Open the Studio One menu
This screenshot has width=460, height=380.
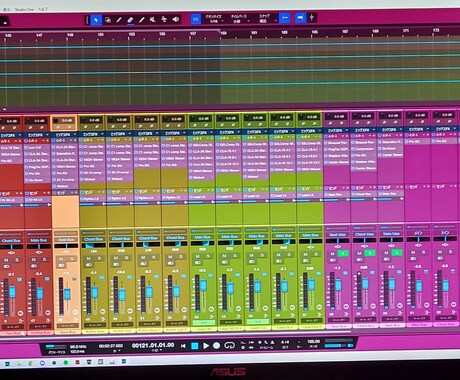tap(24, 9)
